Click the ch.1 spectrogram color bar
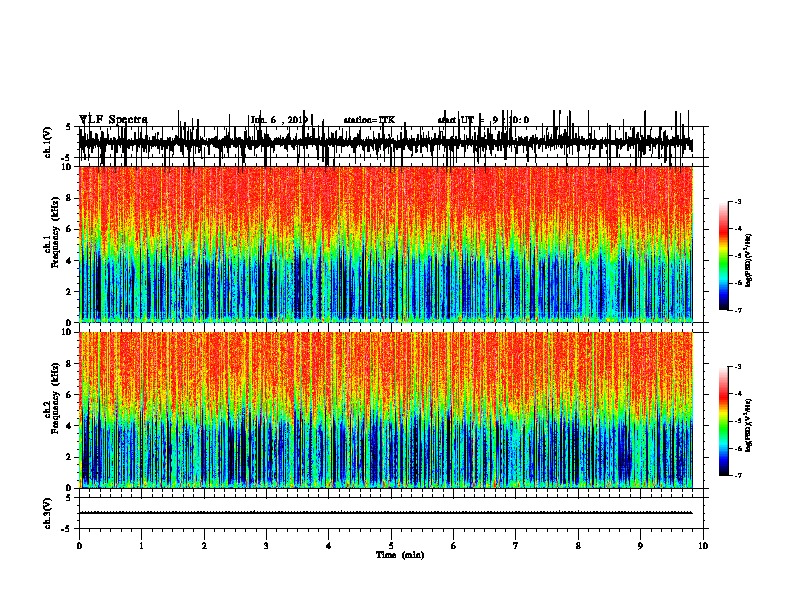This screenshot has height=612, width=792. (724, 256)
